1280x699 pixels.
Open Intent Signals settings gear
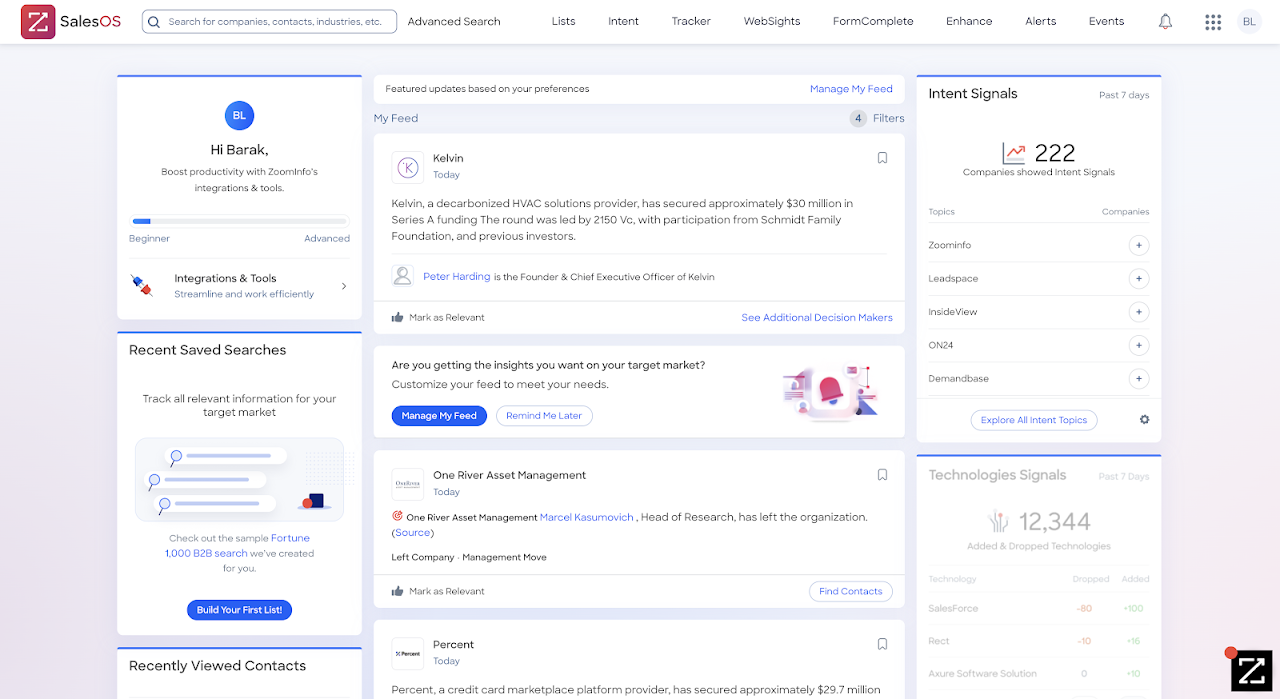click(x=1144, y=420)
